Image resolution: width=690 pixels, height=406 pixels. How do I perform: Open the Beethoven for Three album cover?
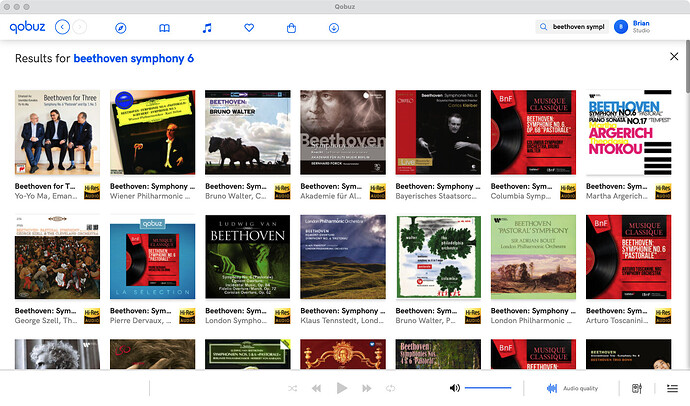(57, 133)
